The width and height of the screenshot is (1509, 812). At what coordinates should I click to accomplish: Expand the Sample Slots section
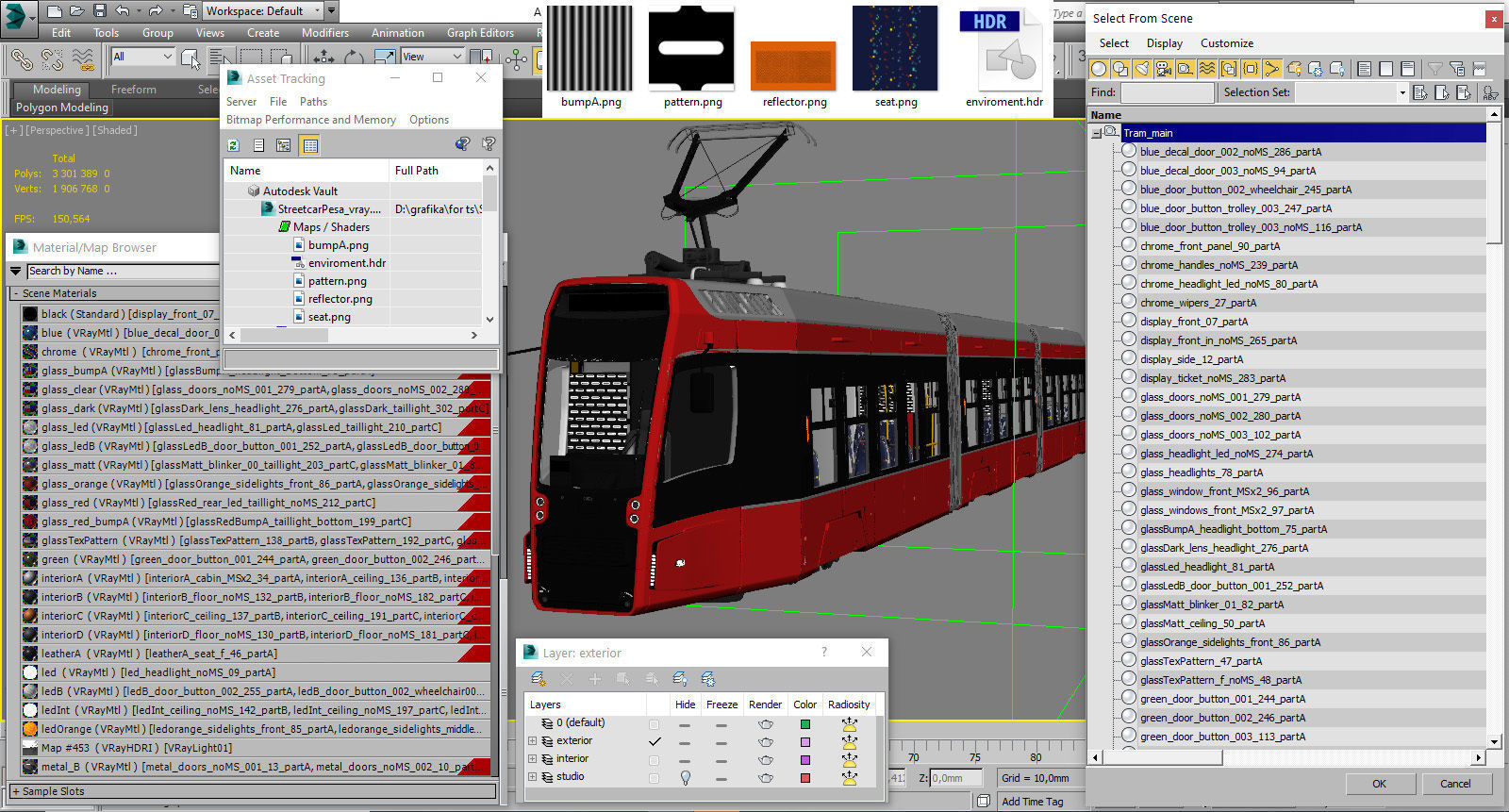pos(15,791)
